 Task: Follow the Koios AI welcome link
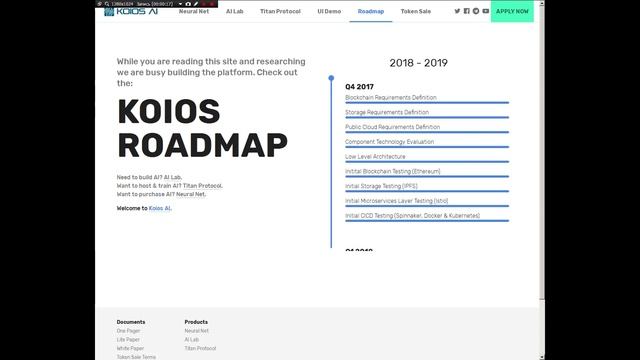pos(160,208)
